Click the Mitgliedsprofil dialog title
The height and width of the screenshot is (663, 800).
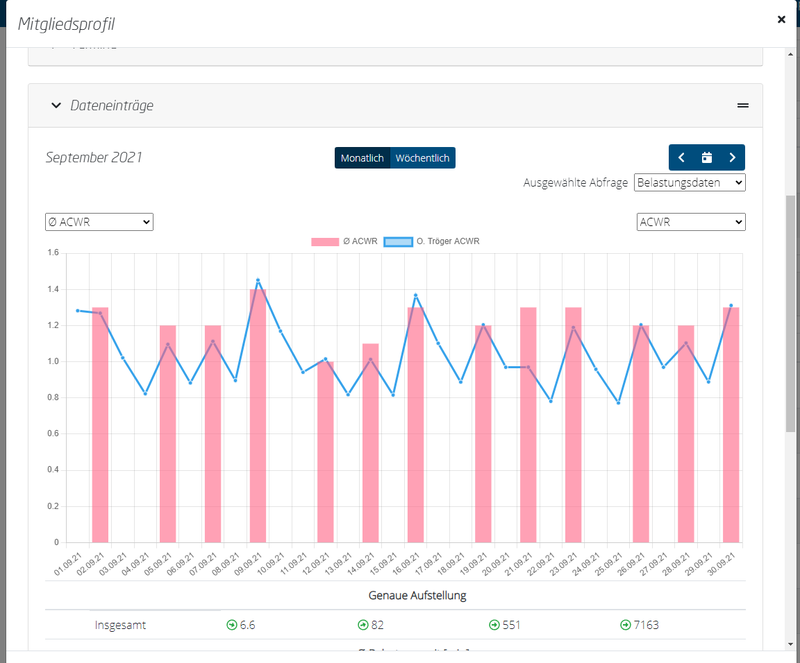(66, 24)
